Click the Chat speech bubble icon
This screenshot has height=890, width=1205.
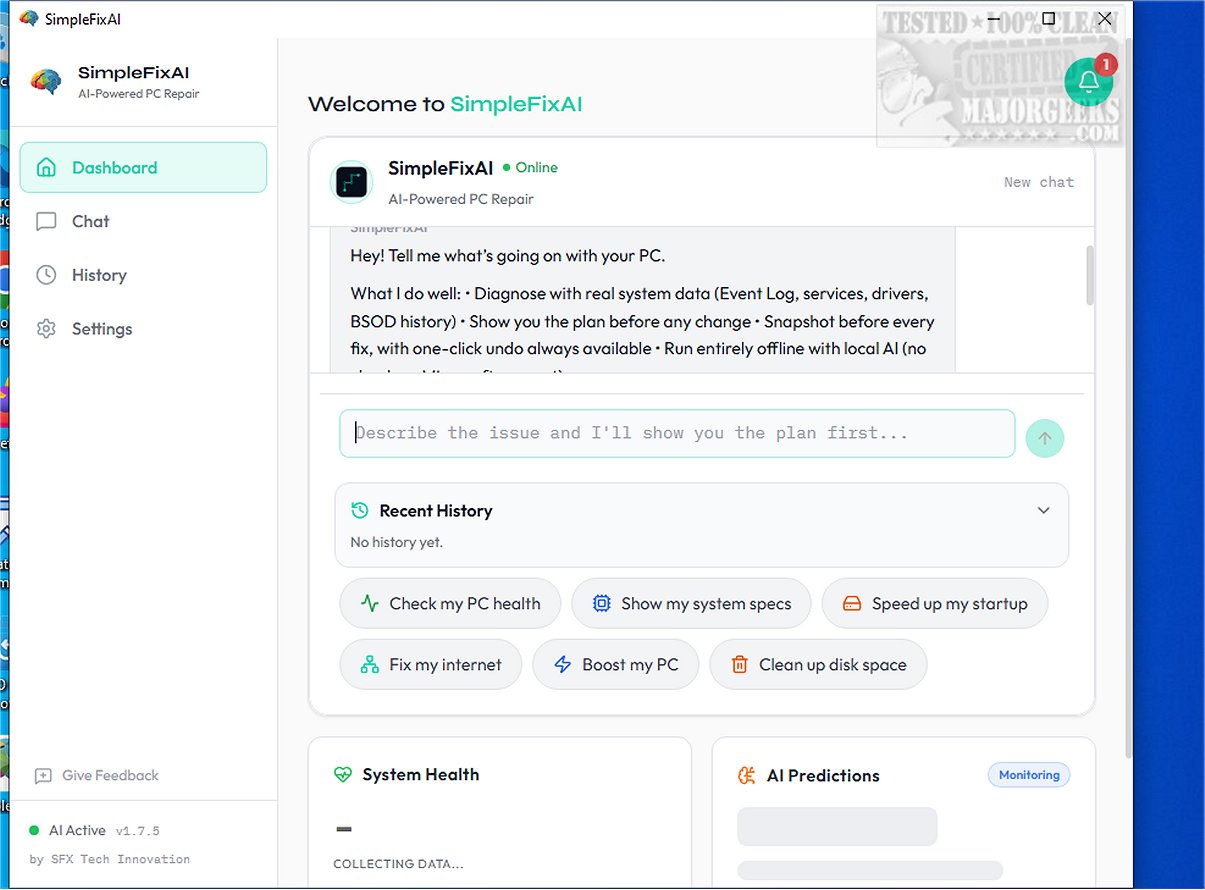click(x=46, y=222)
